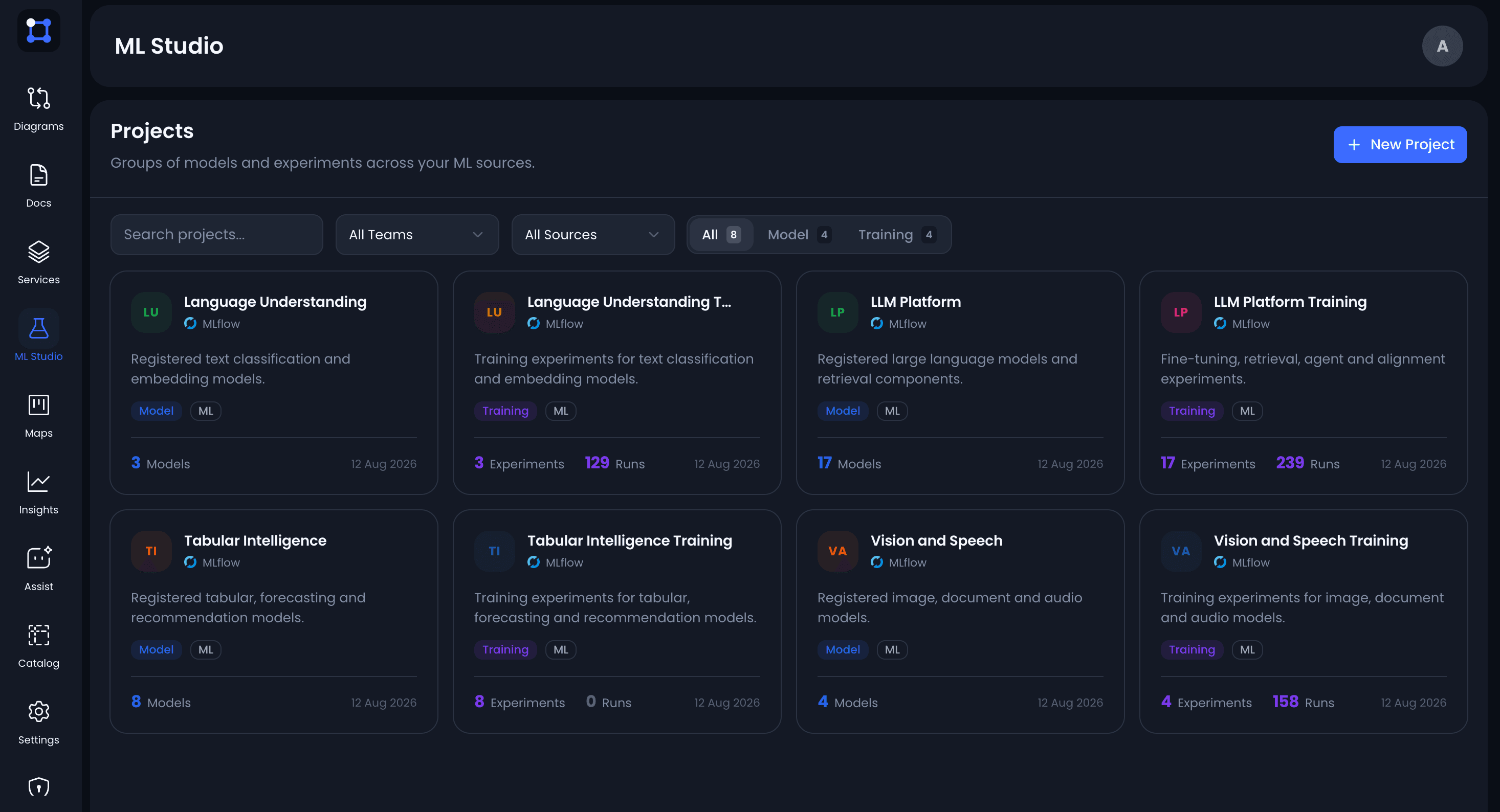Click the app logo icon in the sidebar
The image size is (1500, 812).
pyautogui.click(x=38, y=31)
